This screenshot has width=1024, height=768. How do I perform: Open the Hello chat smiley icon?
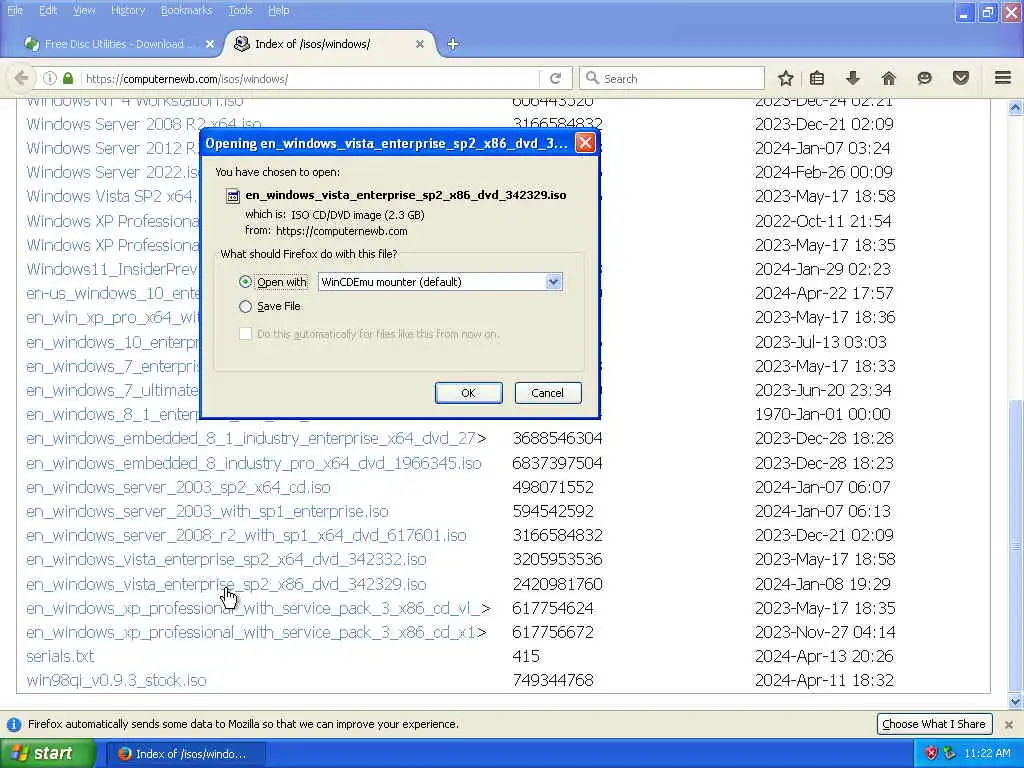(x=925, y=78)
